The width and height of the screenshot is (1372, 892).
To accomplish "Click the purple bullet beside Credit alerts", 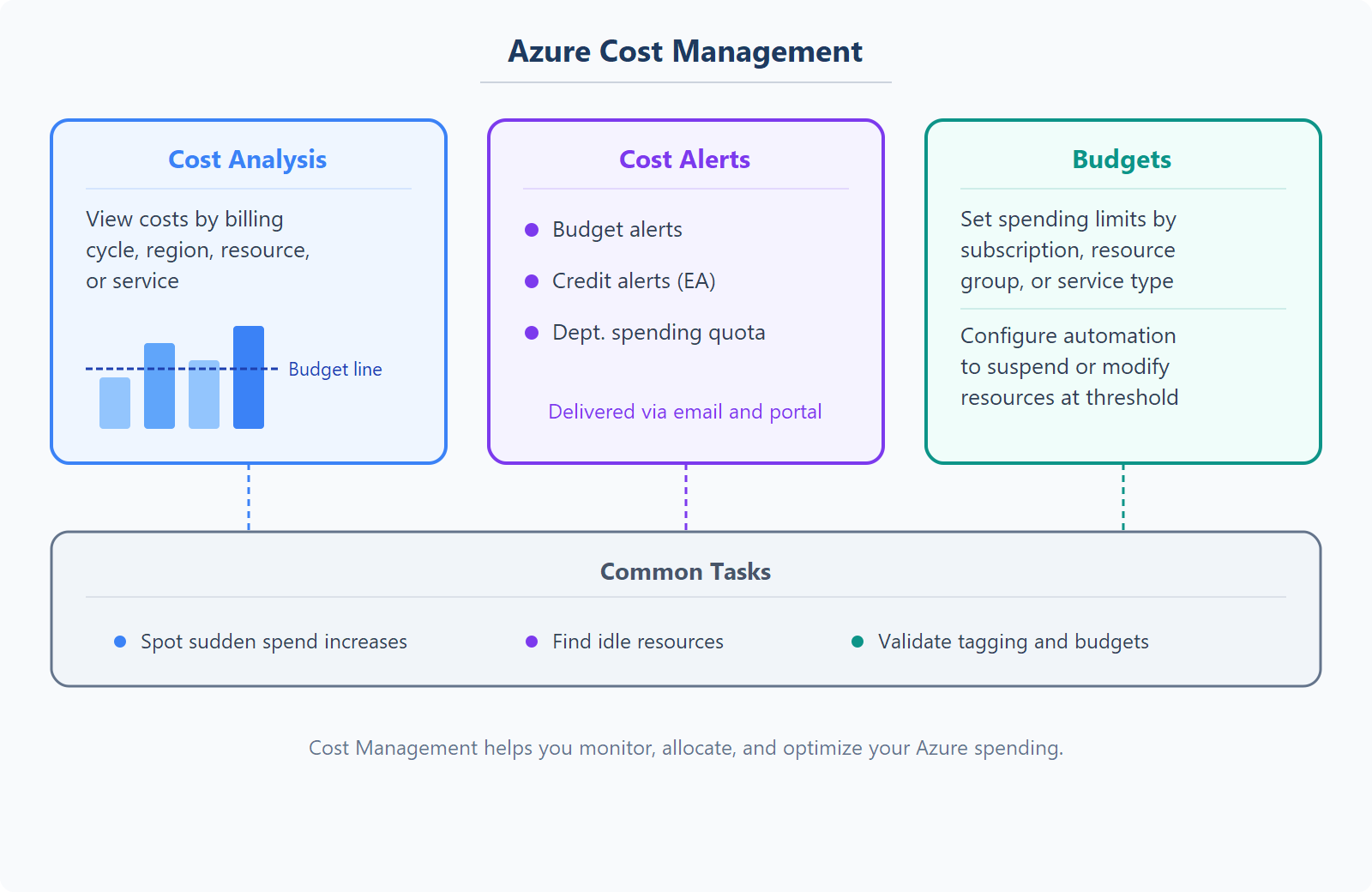I will pyautogui.click(x=532, y=281).
